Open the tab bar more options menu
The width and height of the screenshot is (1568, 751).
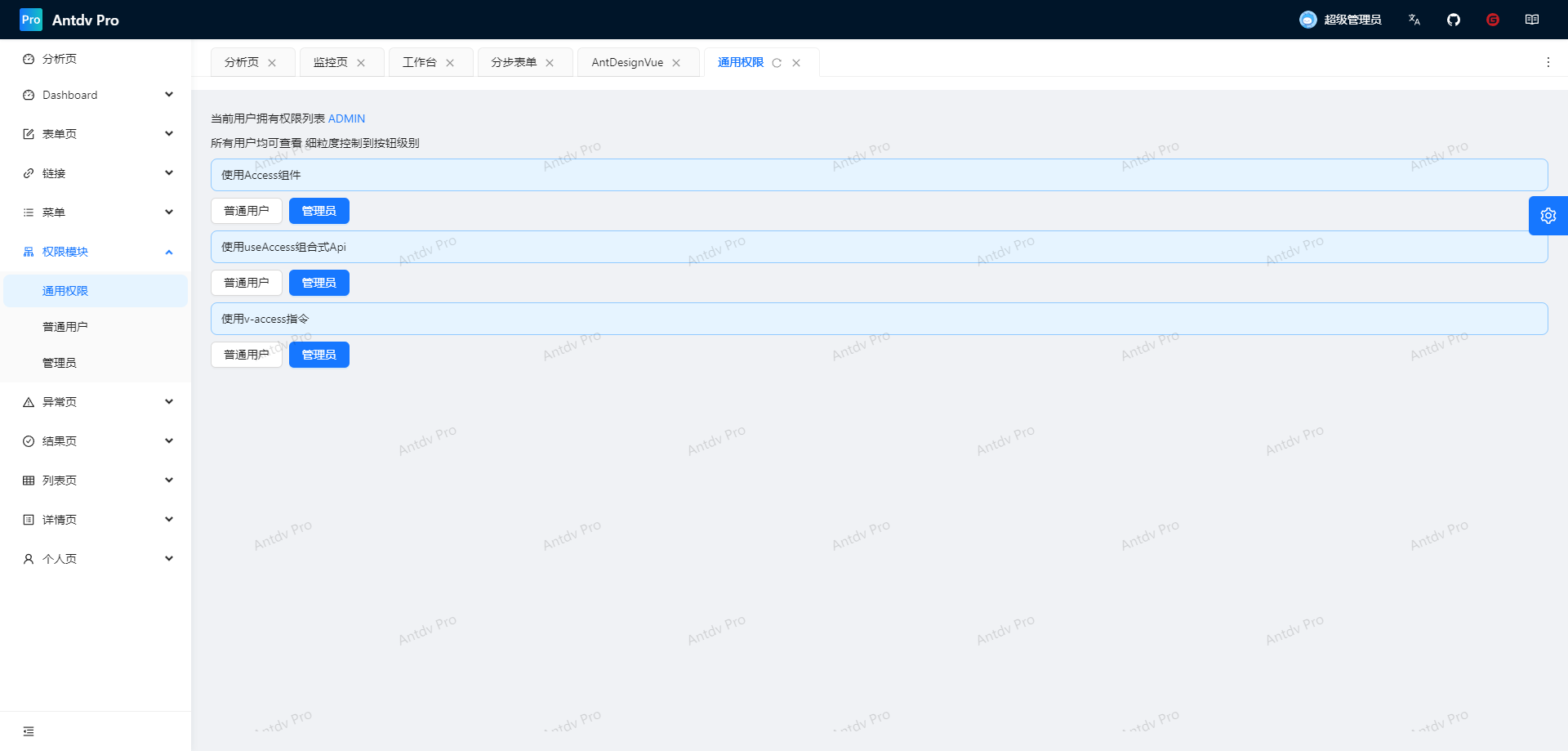(1548, 62)
